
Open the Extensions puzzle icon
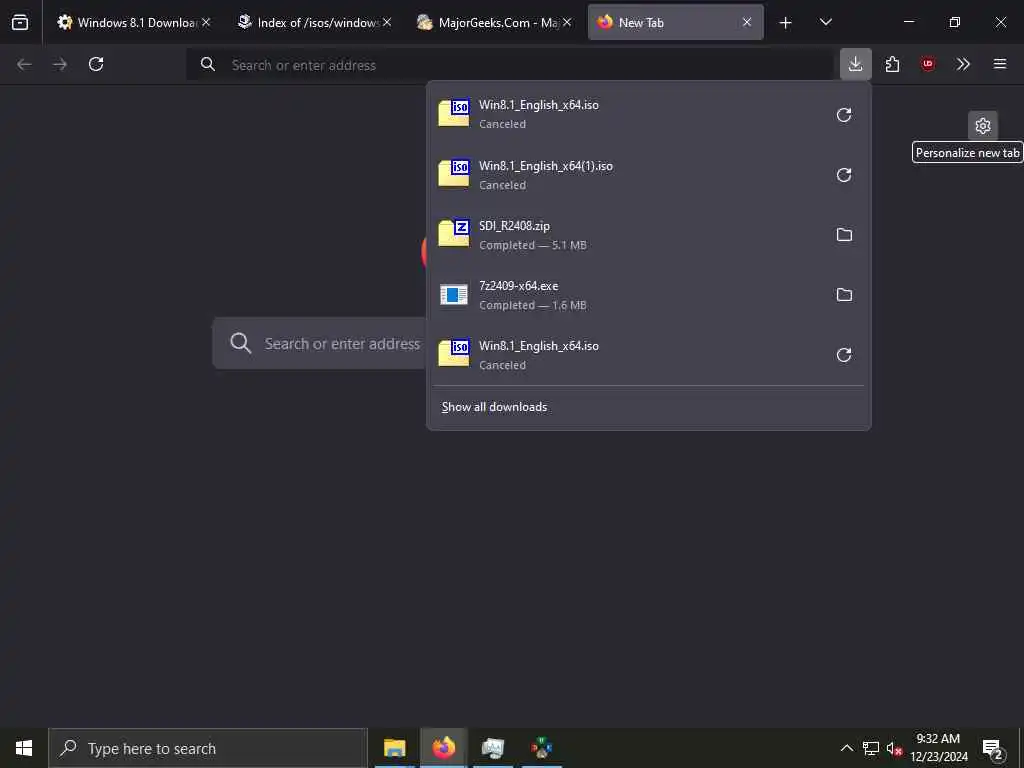pyautogui.click(x=892, y=64)
